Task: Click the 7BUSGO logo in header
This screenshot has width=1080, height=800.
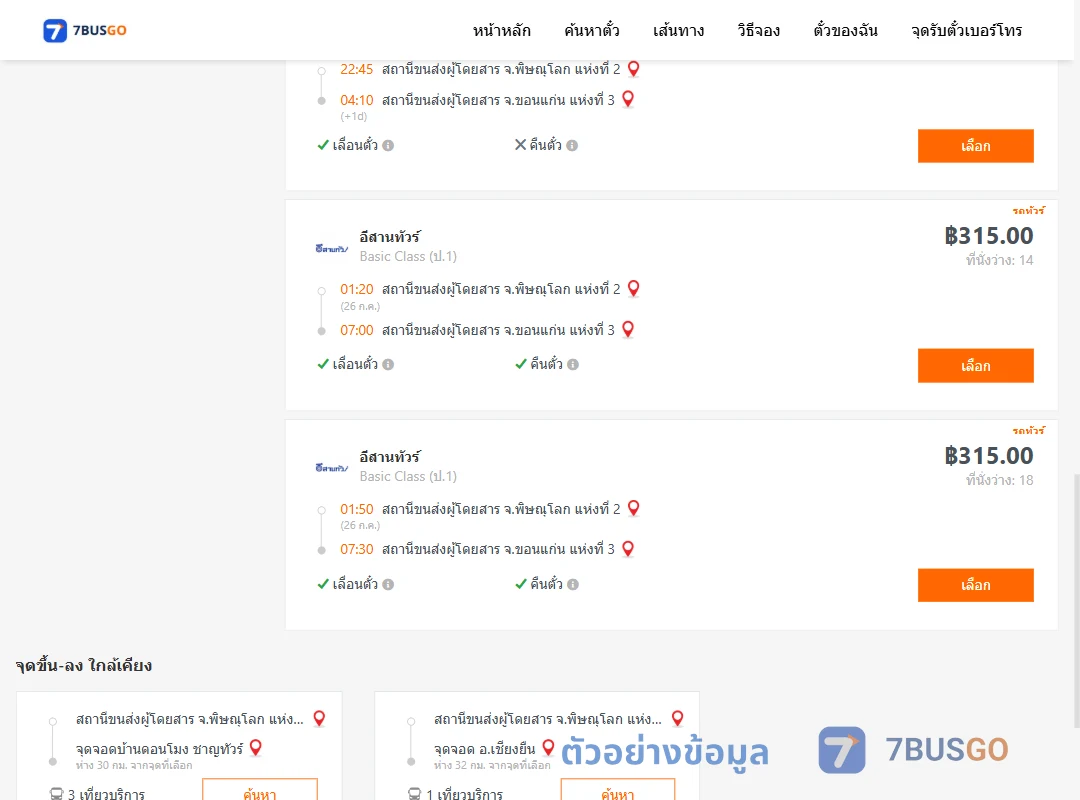Action: (85, 30)
